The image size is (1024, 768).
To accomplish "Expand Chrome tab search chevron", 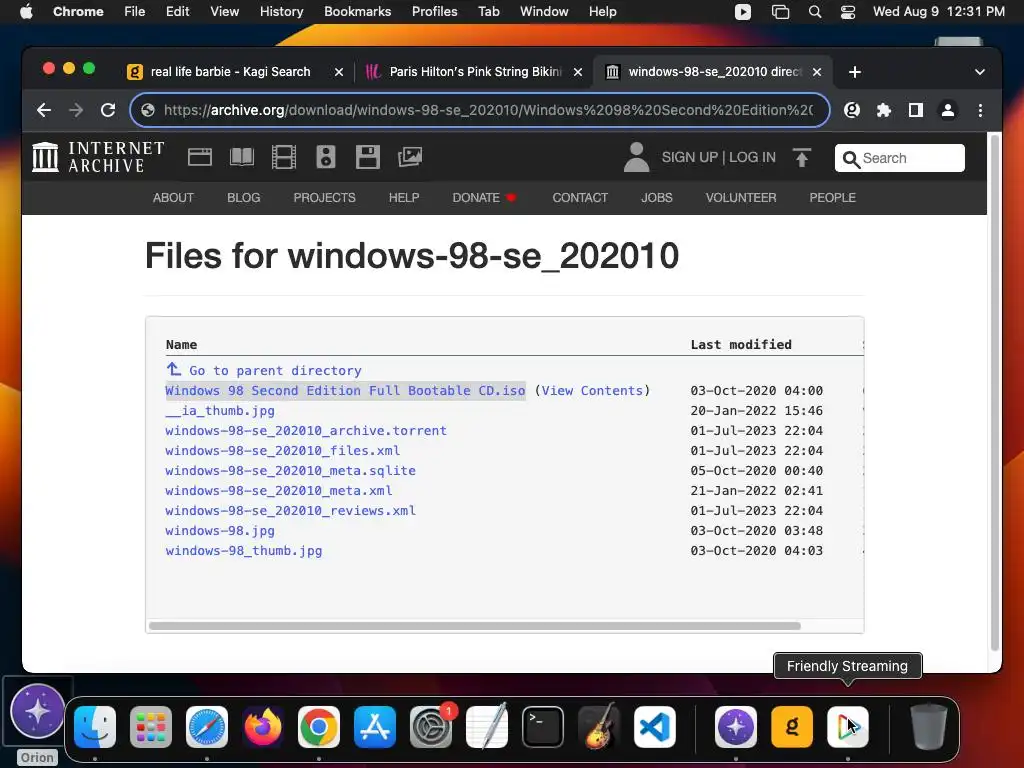I will tap(980, 72).
